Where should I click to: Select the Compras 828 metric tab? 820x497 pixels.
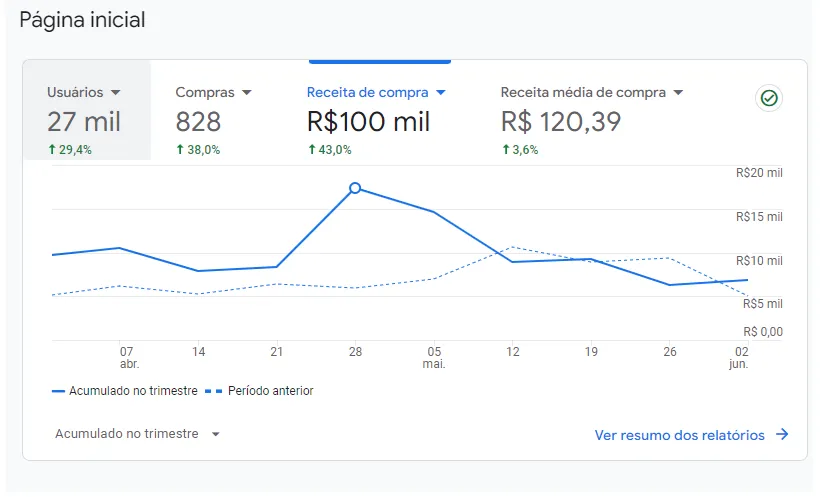coord(213,121)
